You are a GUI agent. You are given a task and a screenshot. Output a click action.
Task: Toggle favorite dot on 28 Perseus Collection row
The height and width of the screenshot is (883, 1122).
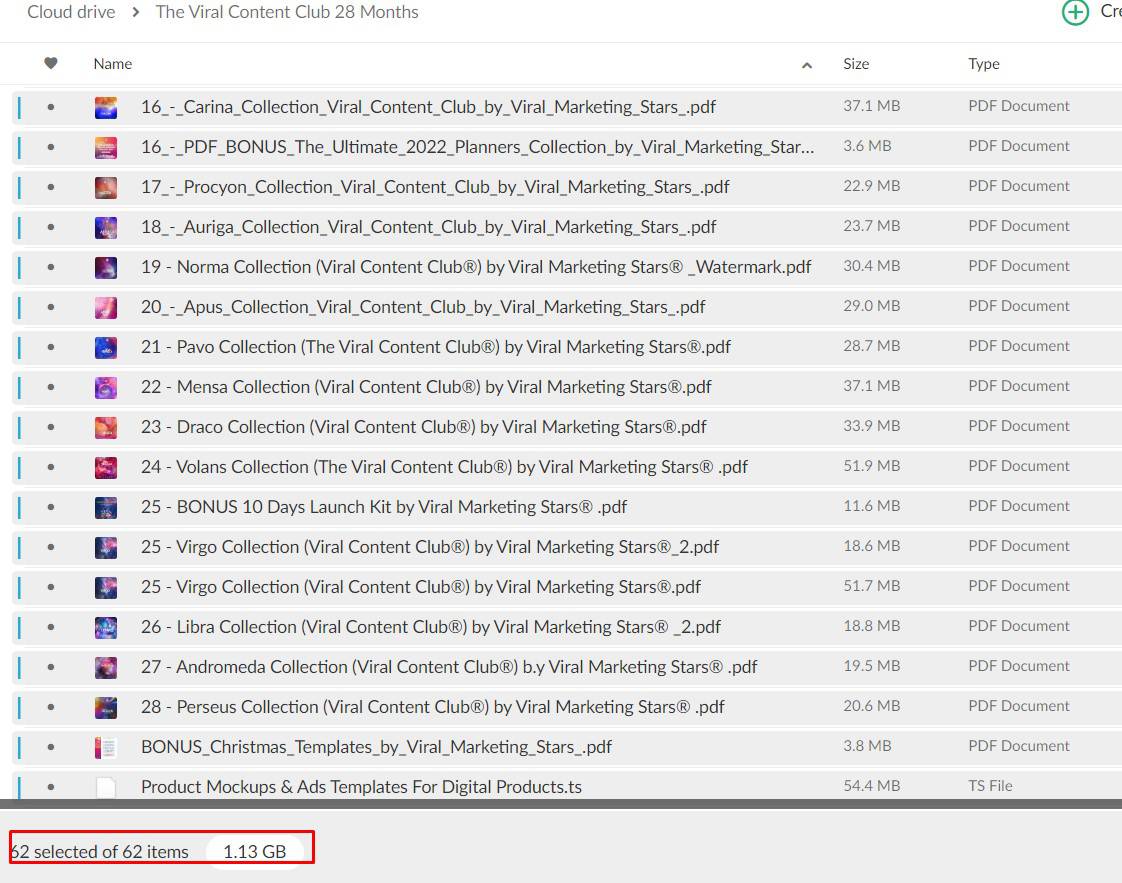click(x=51, y=707)
